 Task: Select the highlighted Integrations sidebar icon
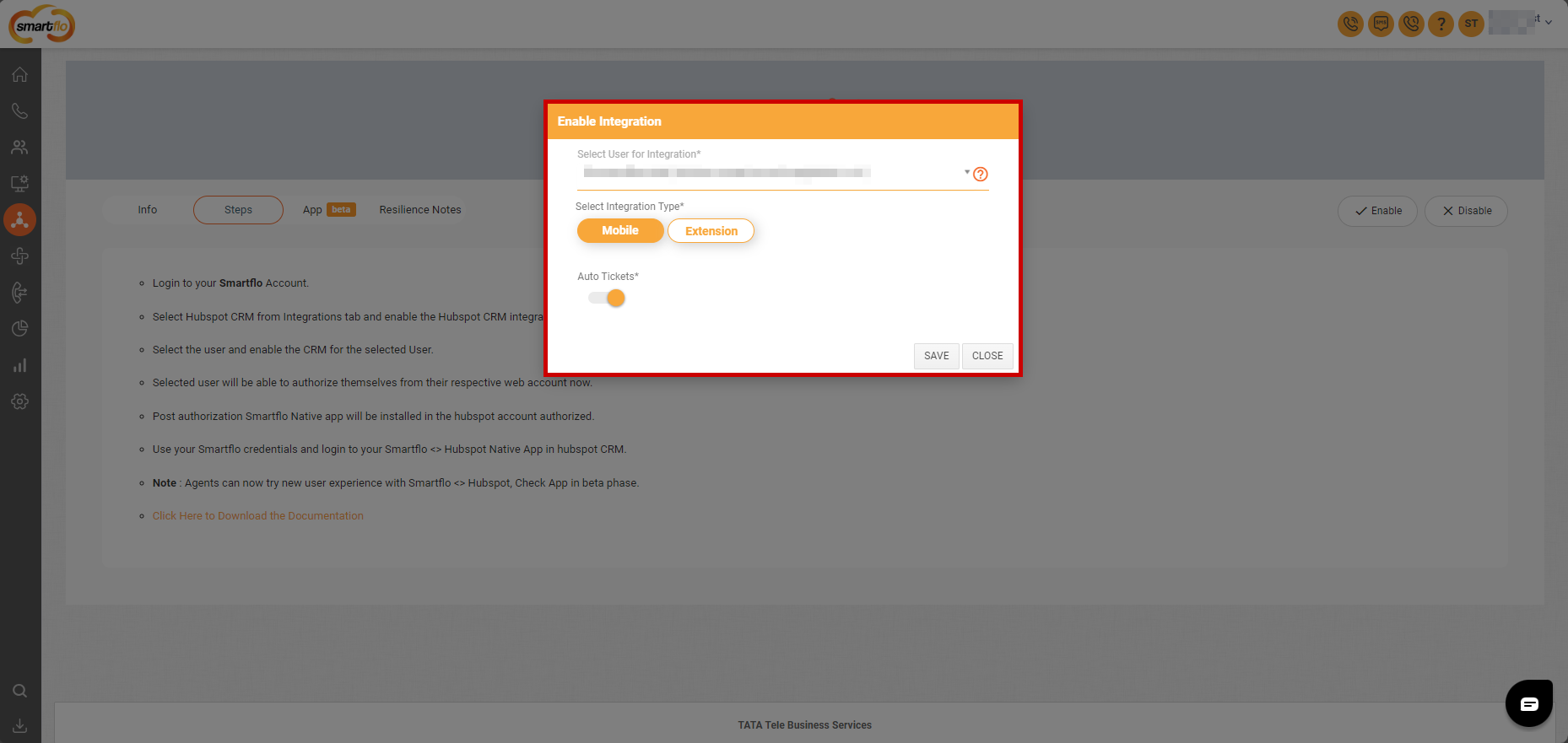(20, 219)
